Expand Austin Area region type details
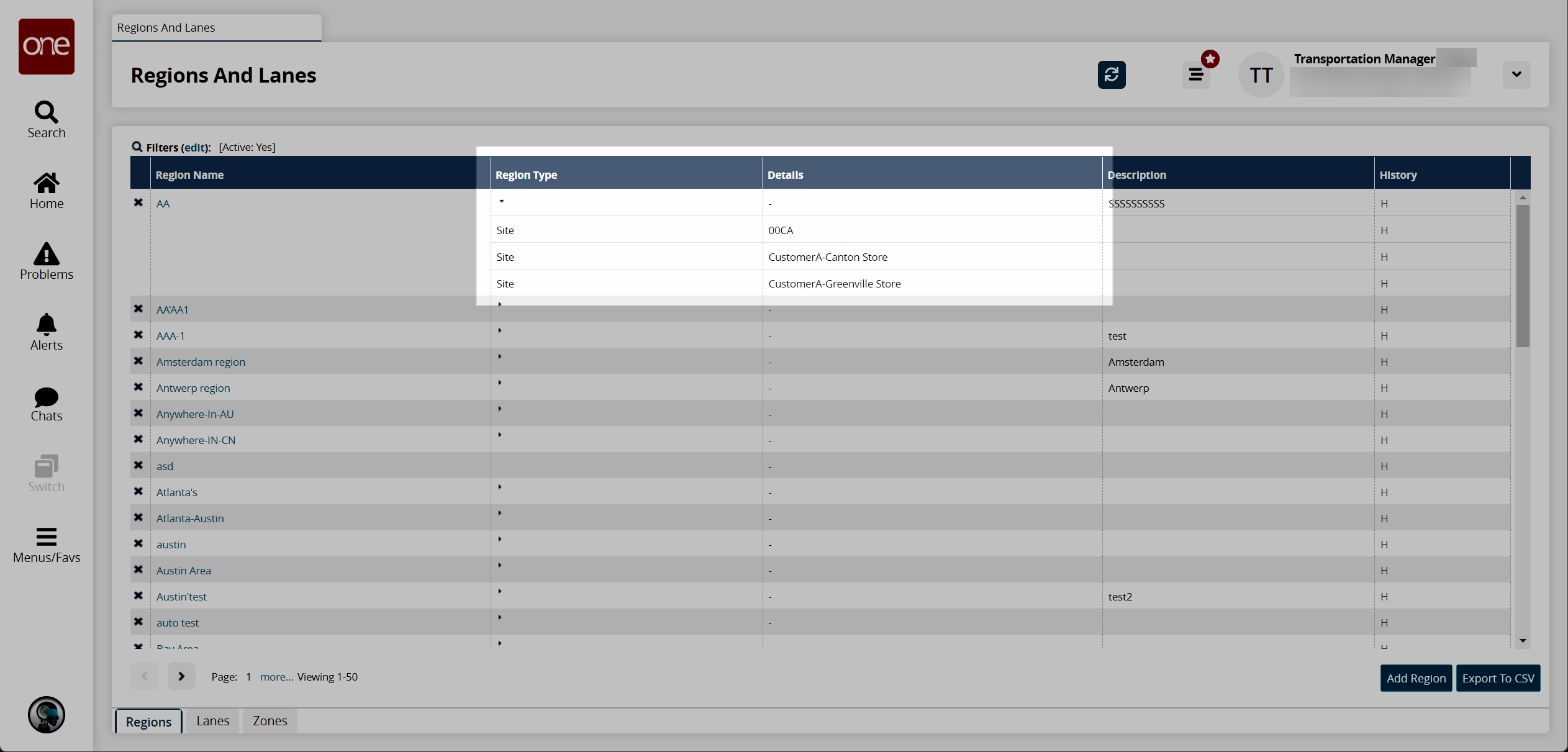 (499, 565)
